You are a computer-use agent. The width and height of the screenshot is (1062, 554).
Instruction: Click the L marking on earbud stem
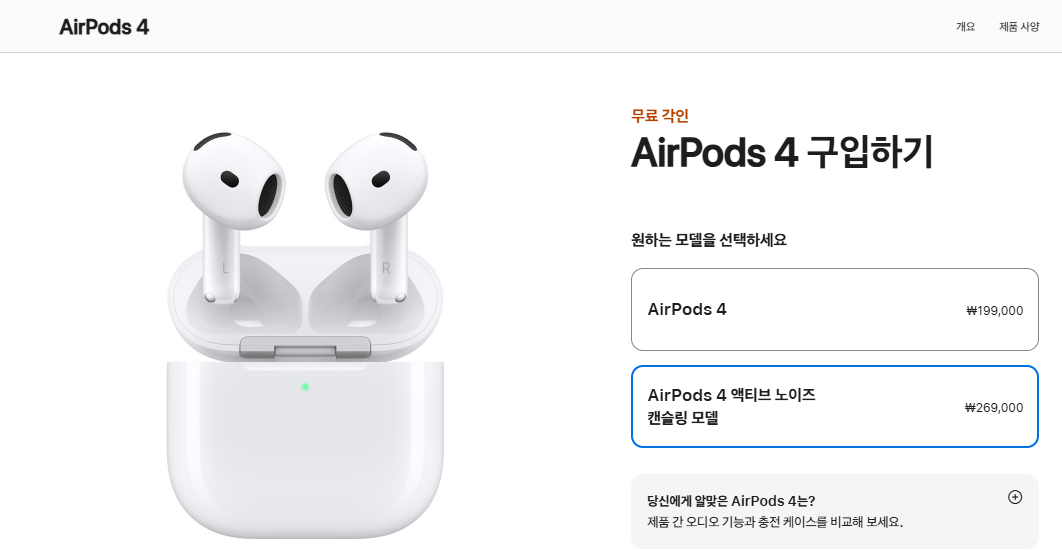(226, 269)
